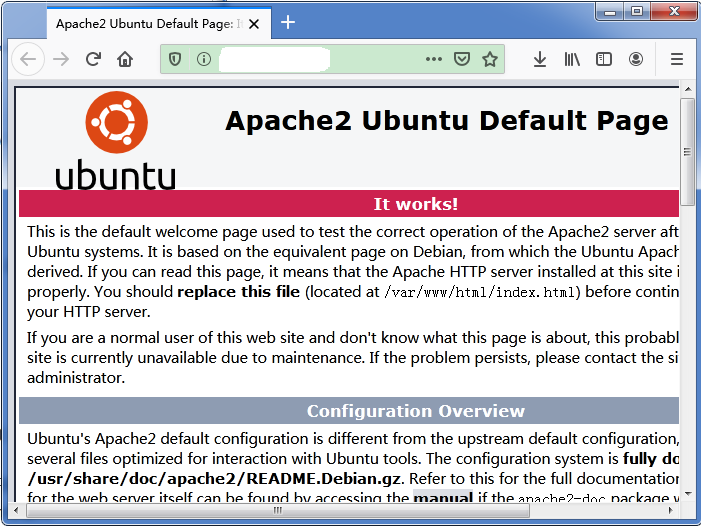
Task: Toggle the sidebar view
Action: click(604, 59)
